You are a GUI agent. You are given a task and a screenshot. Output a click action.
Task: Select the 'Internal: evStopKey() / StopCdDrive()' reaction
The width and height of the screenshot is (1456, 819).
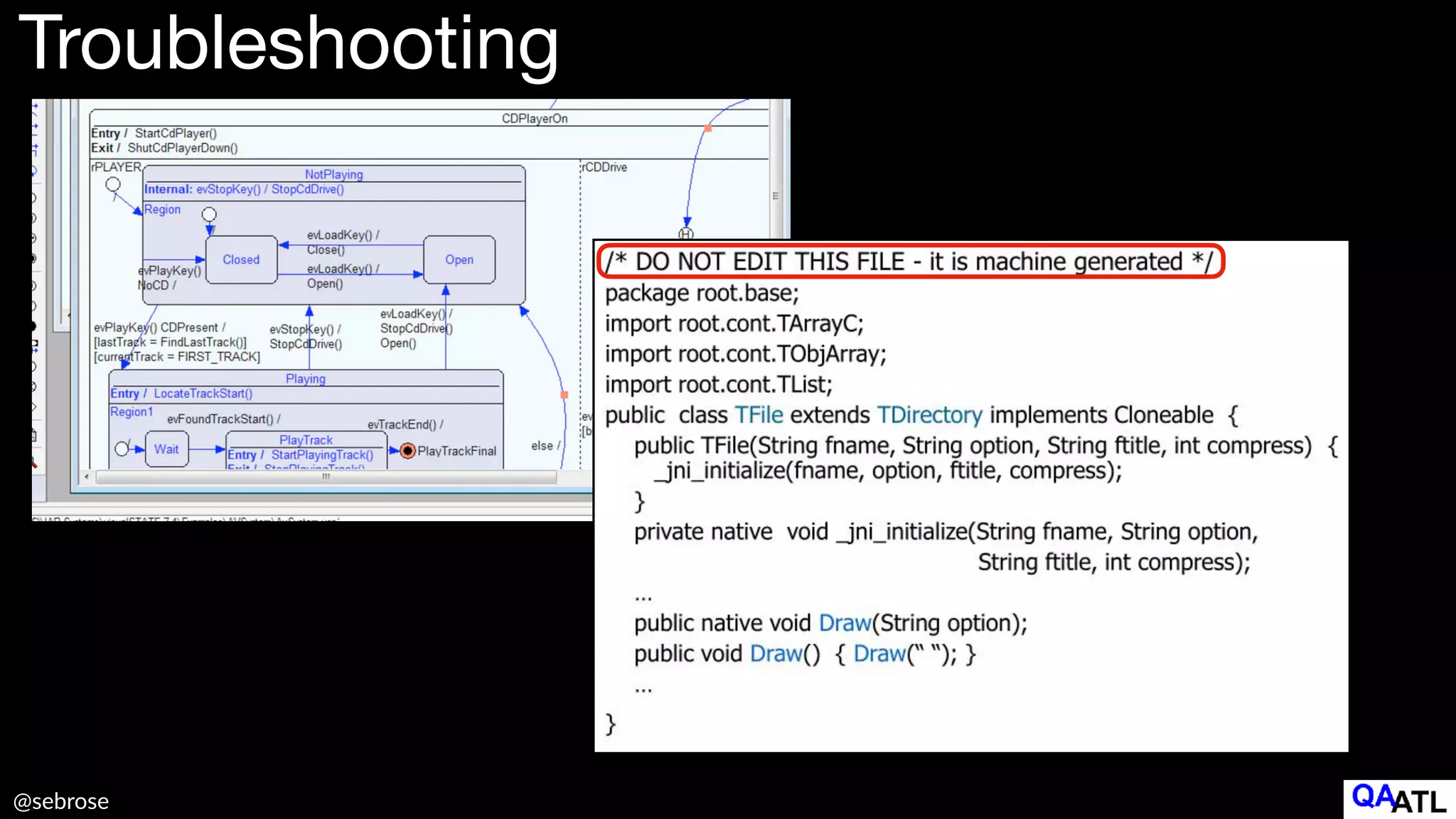coord(244,189)
